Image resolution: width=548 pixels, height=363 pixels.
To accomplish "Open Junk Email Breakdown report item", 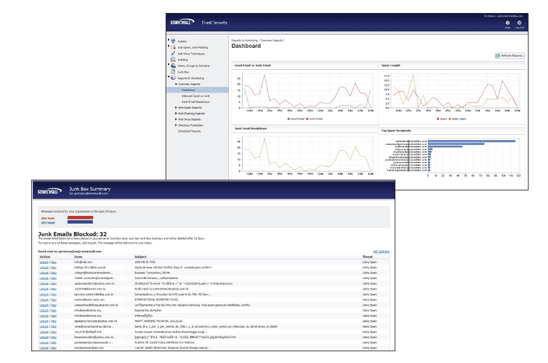I will [x=195, y=102].
